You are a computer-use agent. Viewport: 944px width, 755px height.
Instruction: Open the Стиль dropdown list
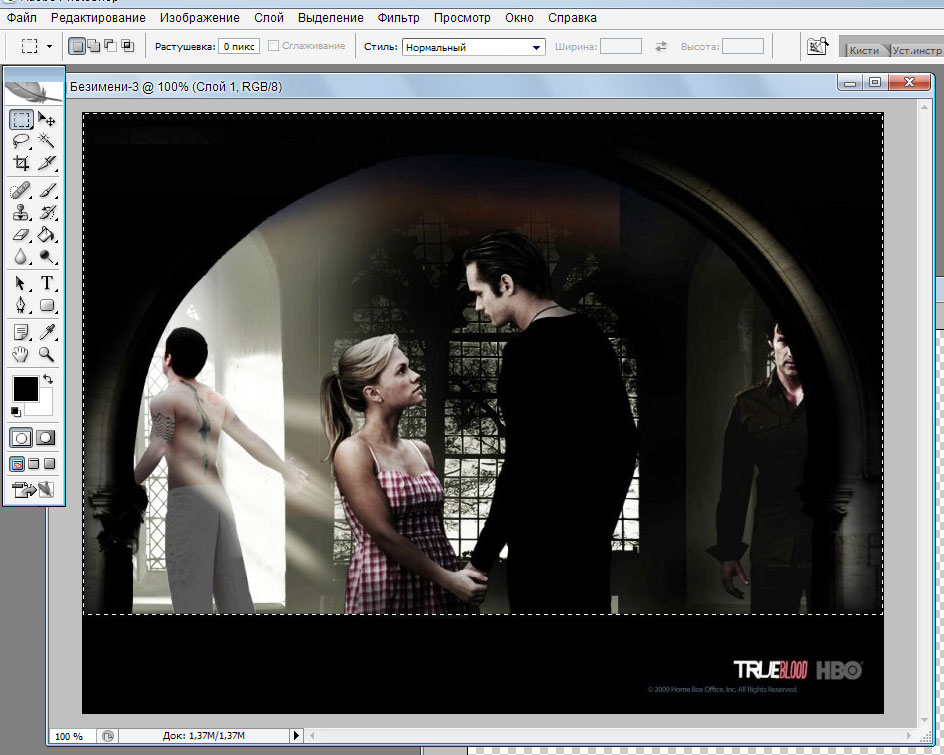click(x=474, y=47)
